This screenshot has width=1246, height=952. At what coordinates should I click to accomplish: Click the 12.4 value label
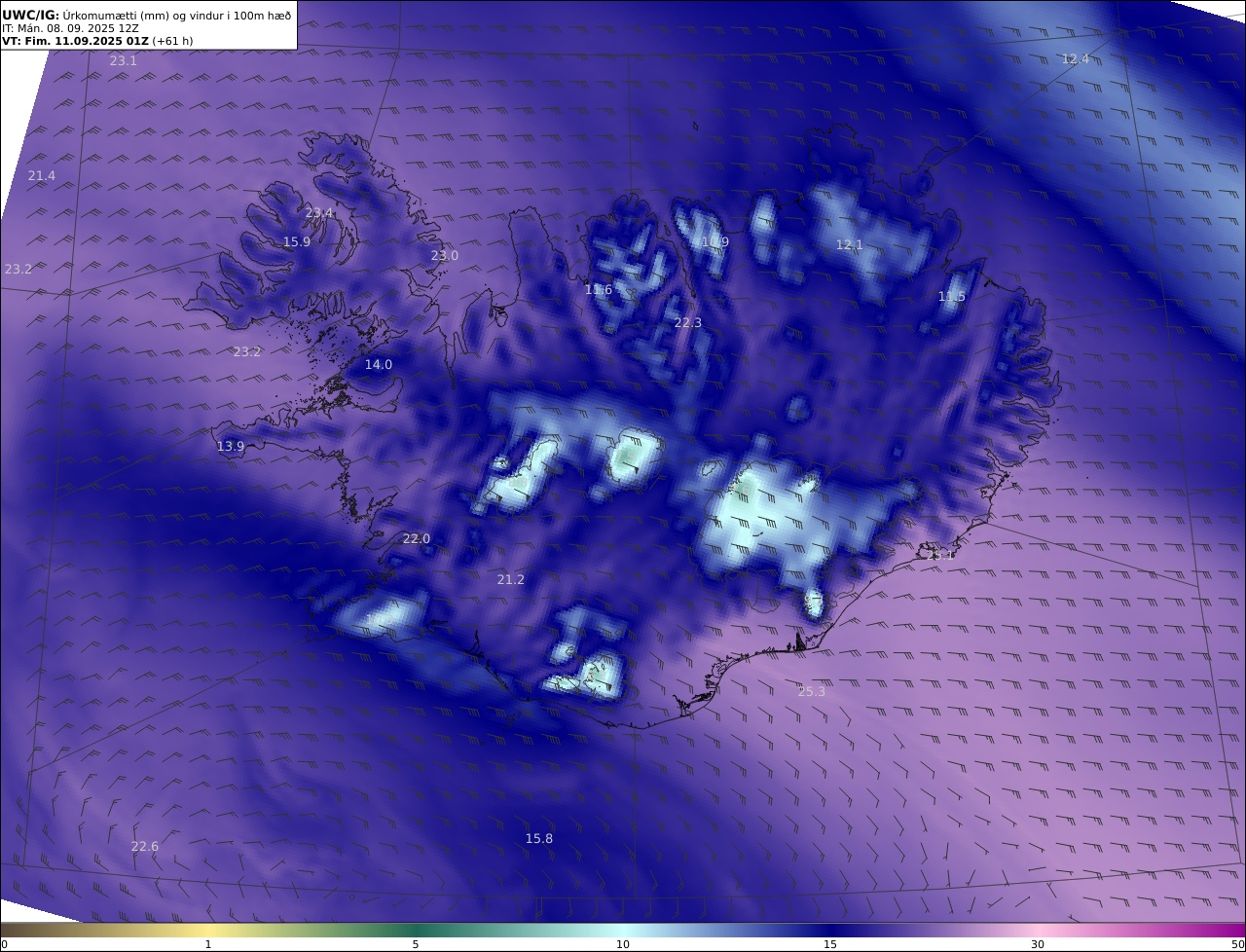(1076, 58)
